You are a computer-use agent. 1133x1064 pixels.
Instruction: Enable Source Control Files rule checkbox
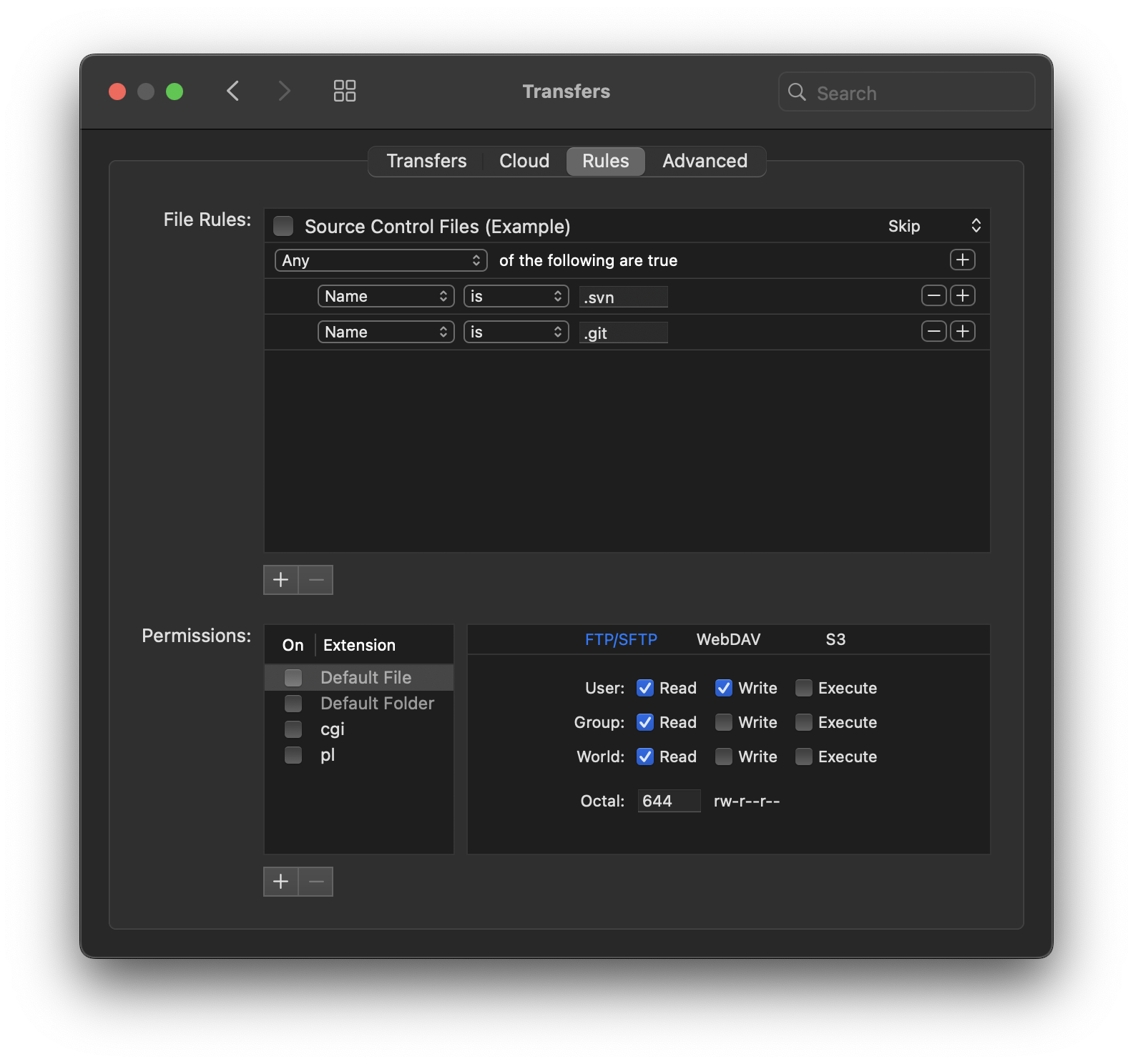click(284, 226)
